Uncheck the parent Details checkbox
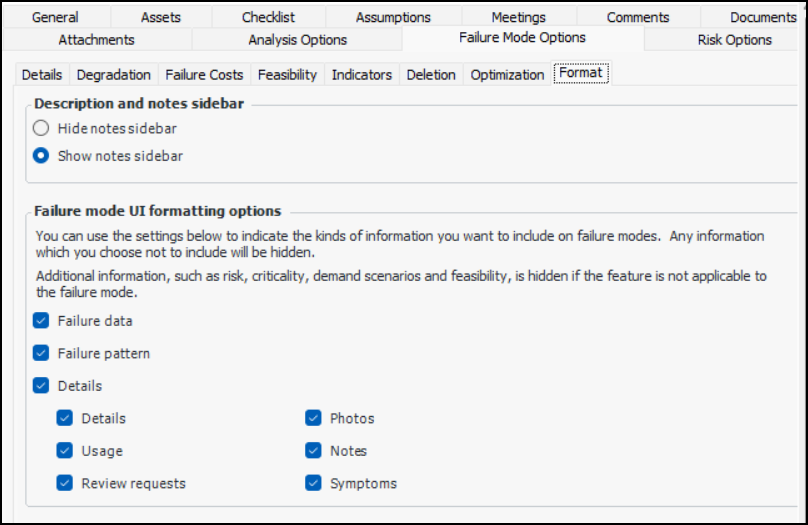The image size is (808, 525). point(41,385)
